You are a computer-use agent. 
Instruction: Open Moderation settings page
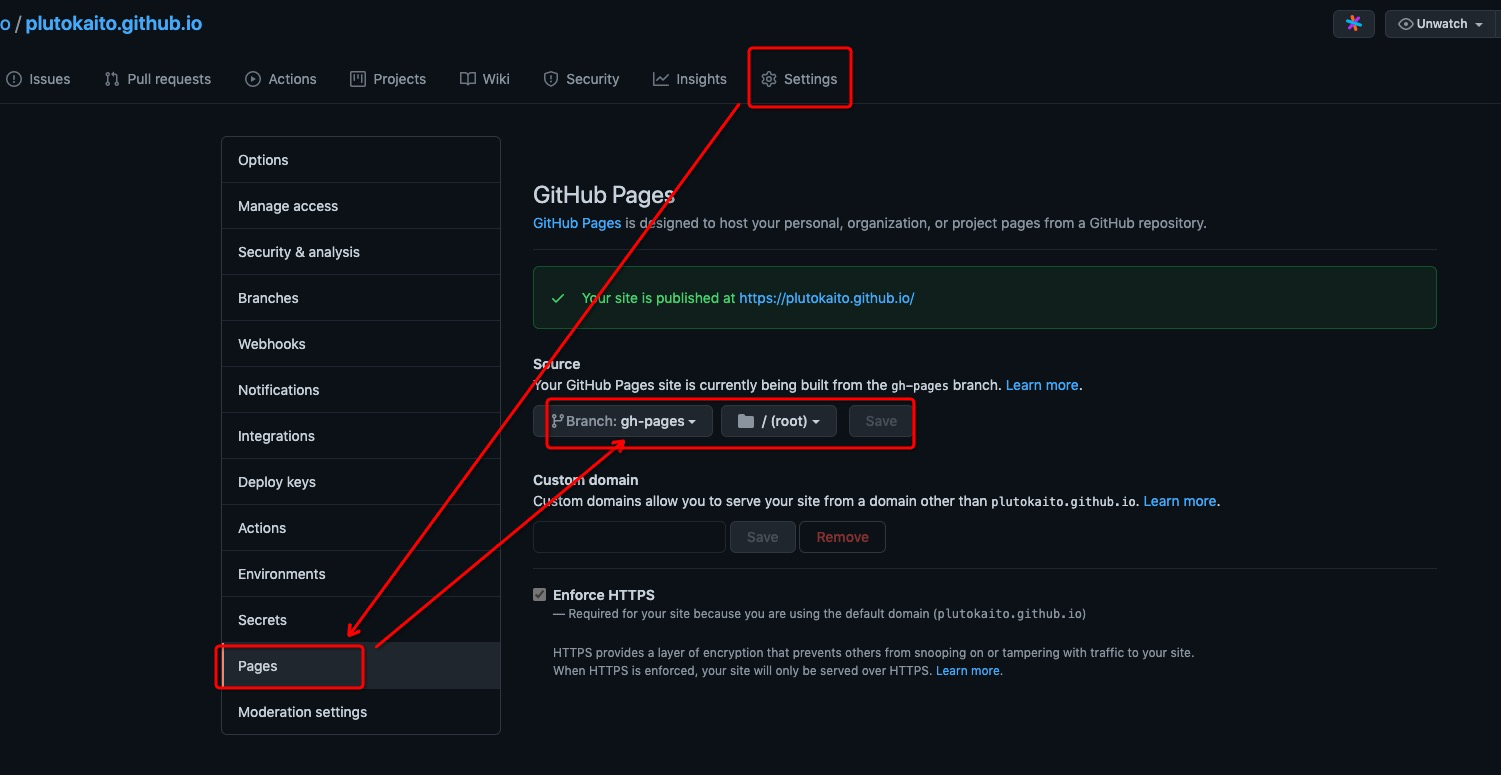pyautogui.click(x=361, y=712)
